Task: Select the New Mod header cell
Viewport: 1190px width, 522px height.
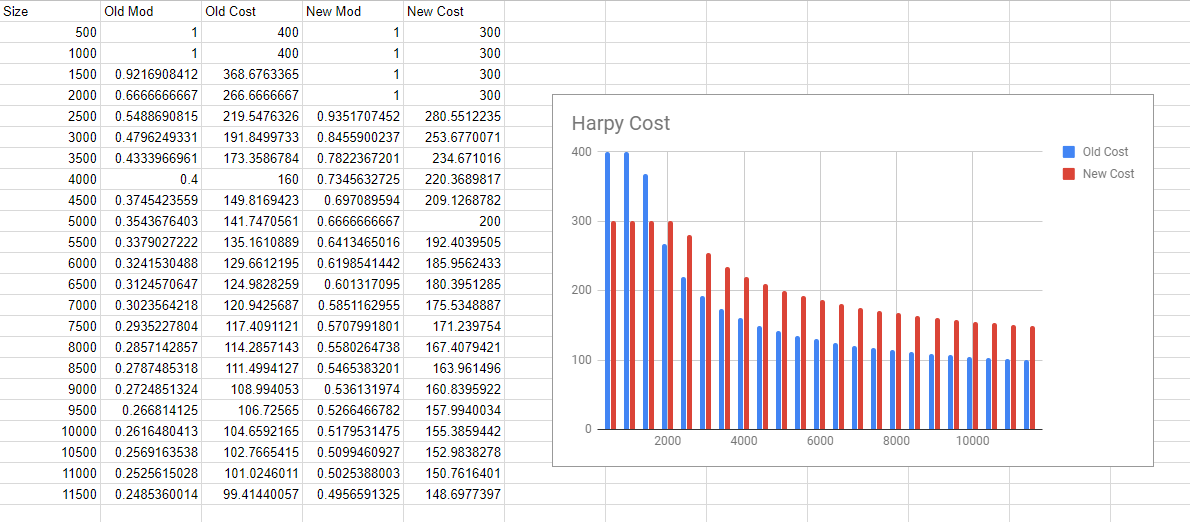Action: coord(353,11)
